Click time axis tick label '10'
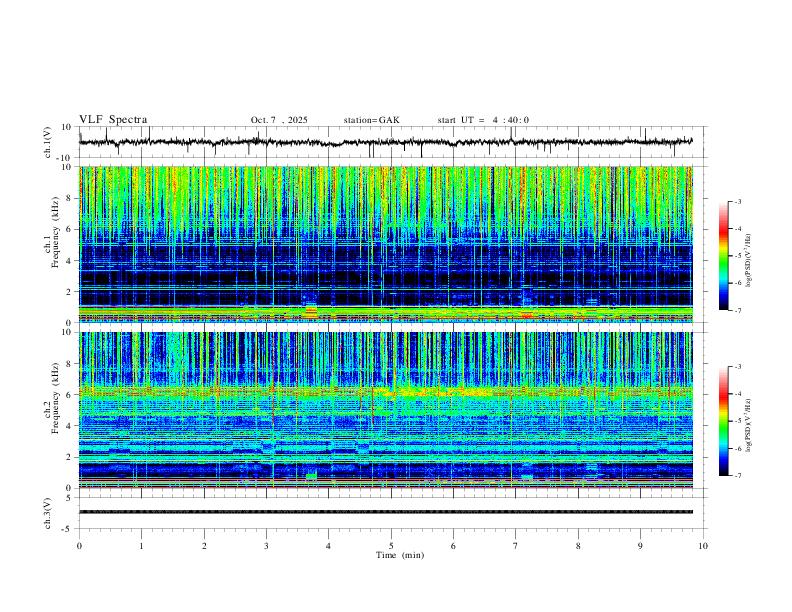 (x=703, y=546)
